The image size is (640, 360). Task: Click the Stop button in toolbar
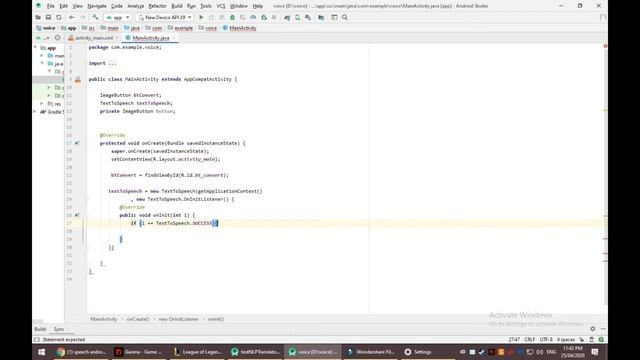[274, 17]
